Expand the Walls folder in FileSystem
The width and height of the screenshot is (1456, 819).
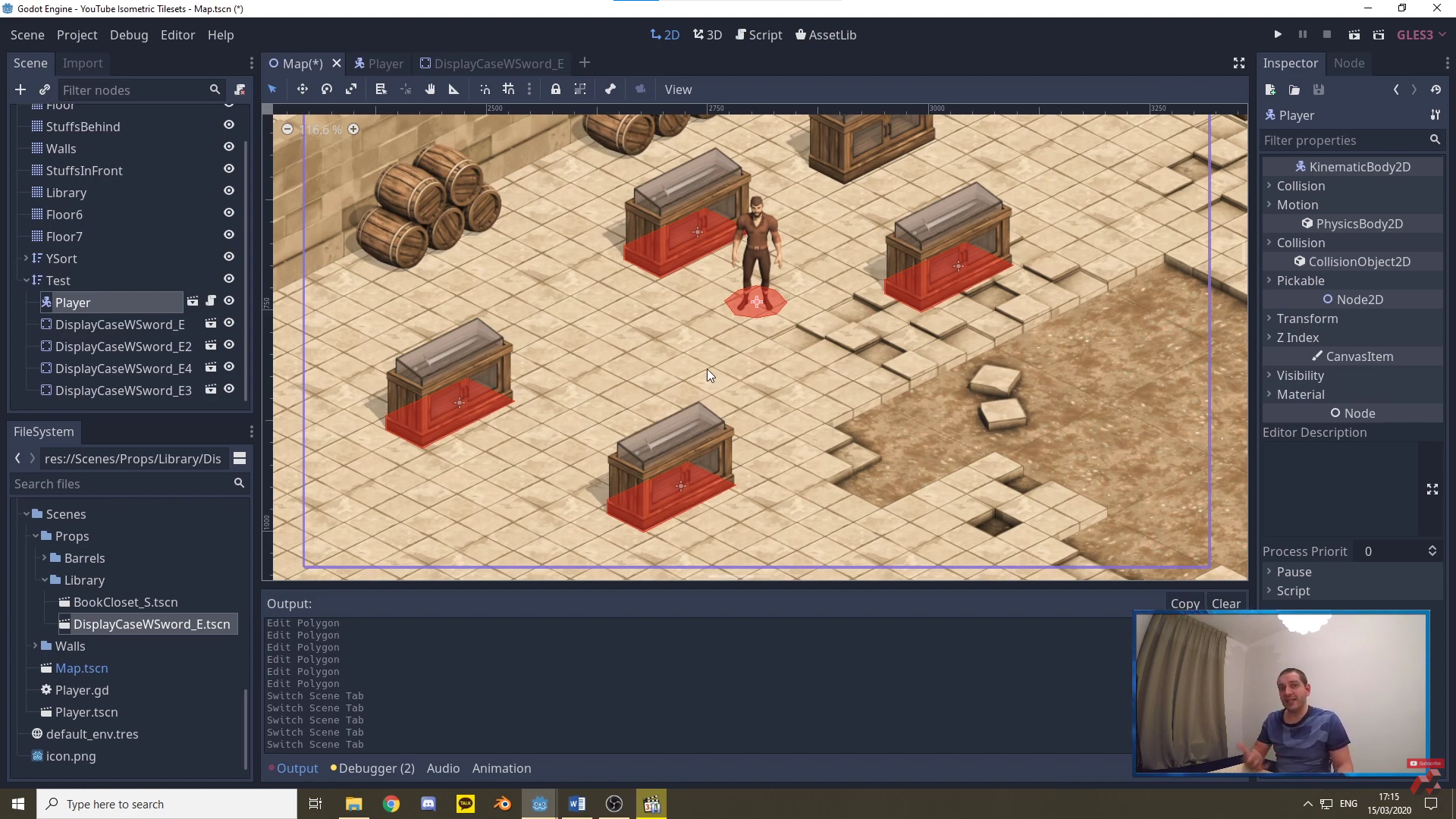36,646
